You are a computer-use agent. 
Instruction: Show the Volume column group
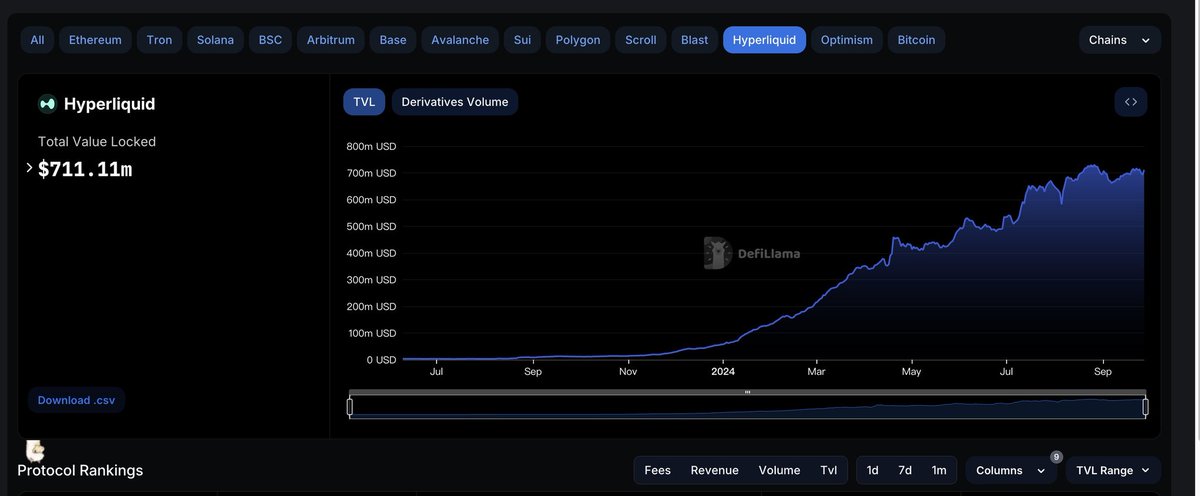coord(780,470)
